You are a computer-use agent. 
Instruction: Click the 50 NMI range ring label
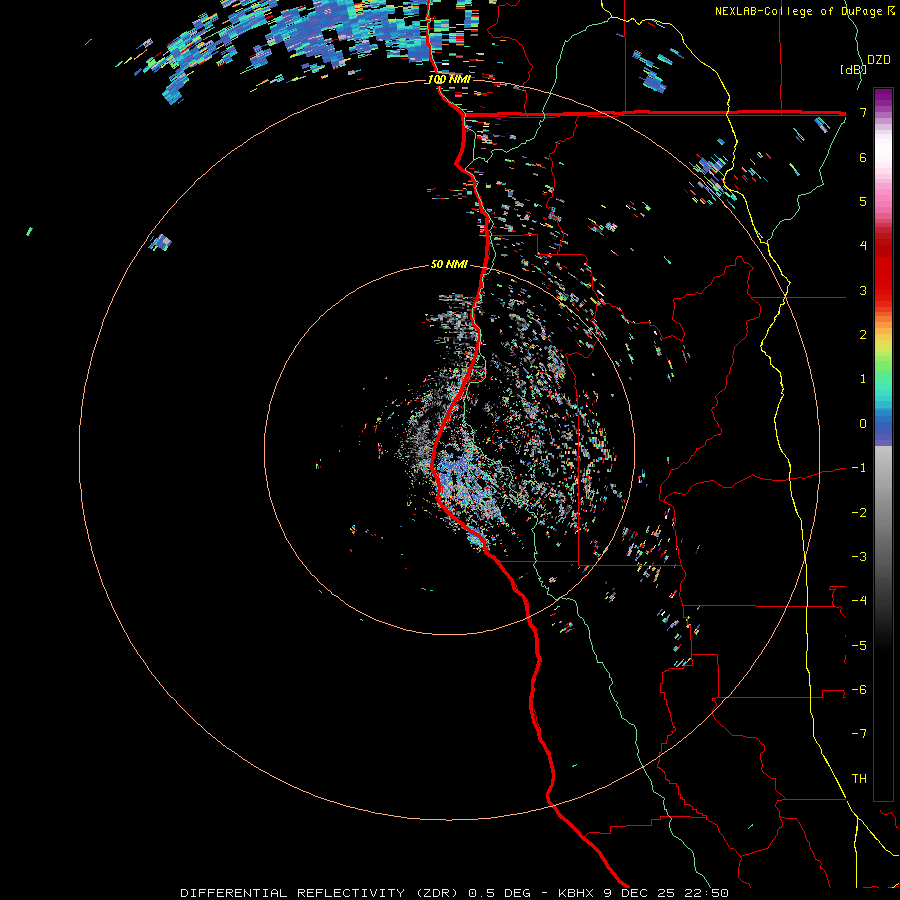pyautogui.click(x=449, y=264)
